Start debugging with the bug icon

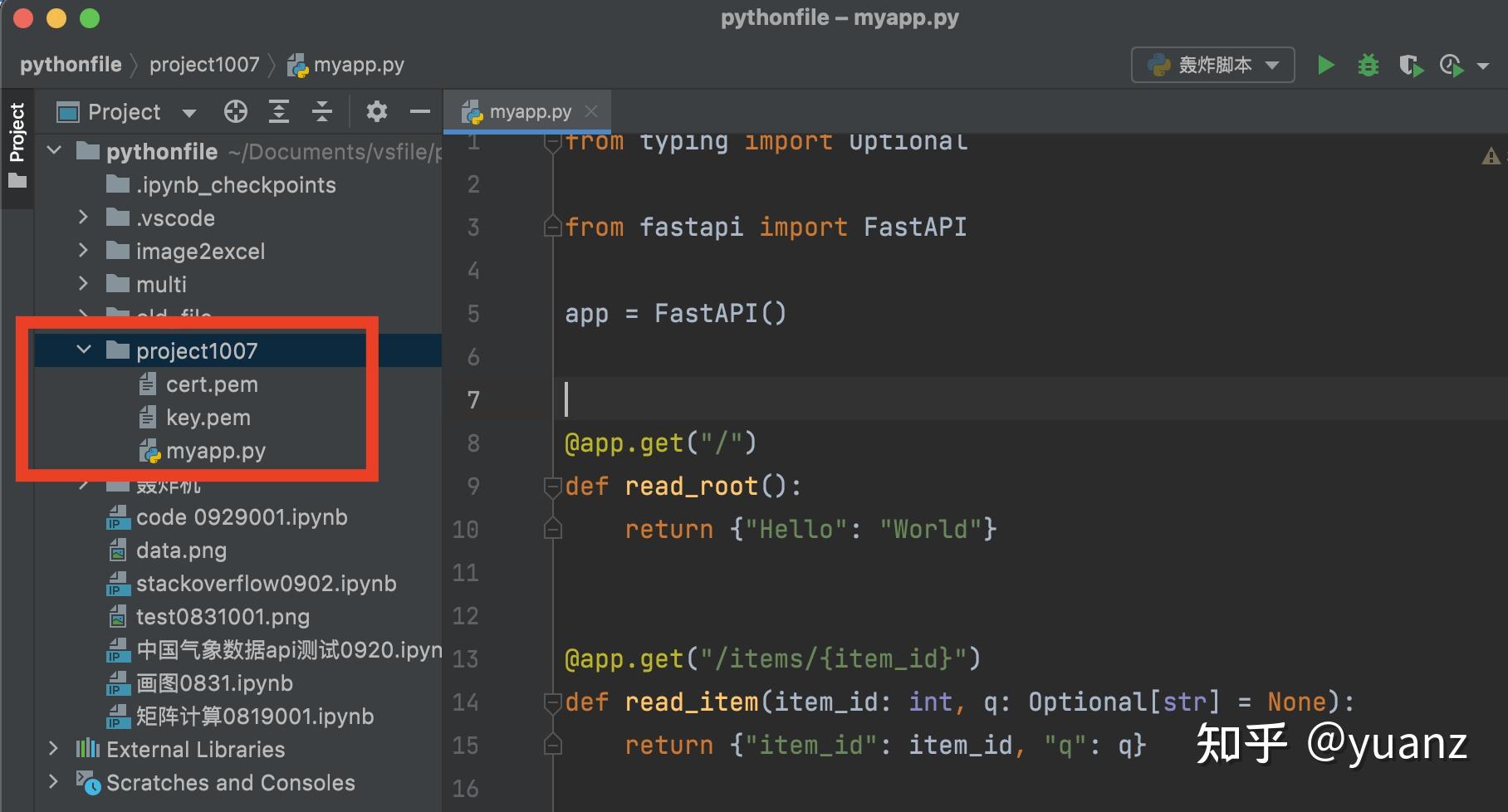1368,65
